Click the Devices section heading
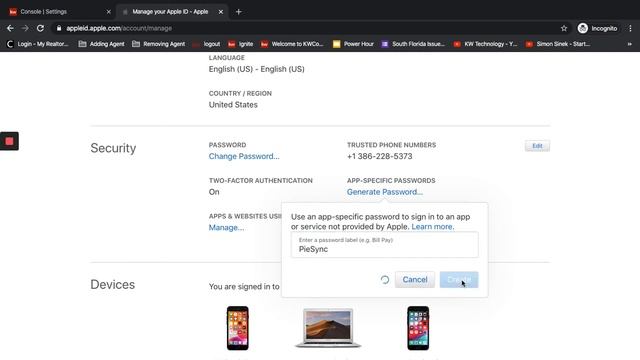This screenshot has height=360, width=640. click(113, 284)
